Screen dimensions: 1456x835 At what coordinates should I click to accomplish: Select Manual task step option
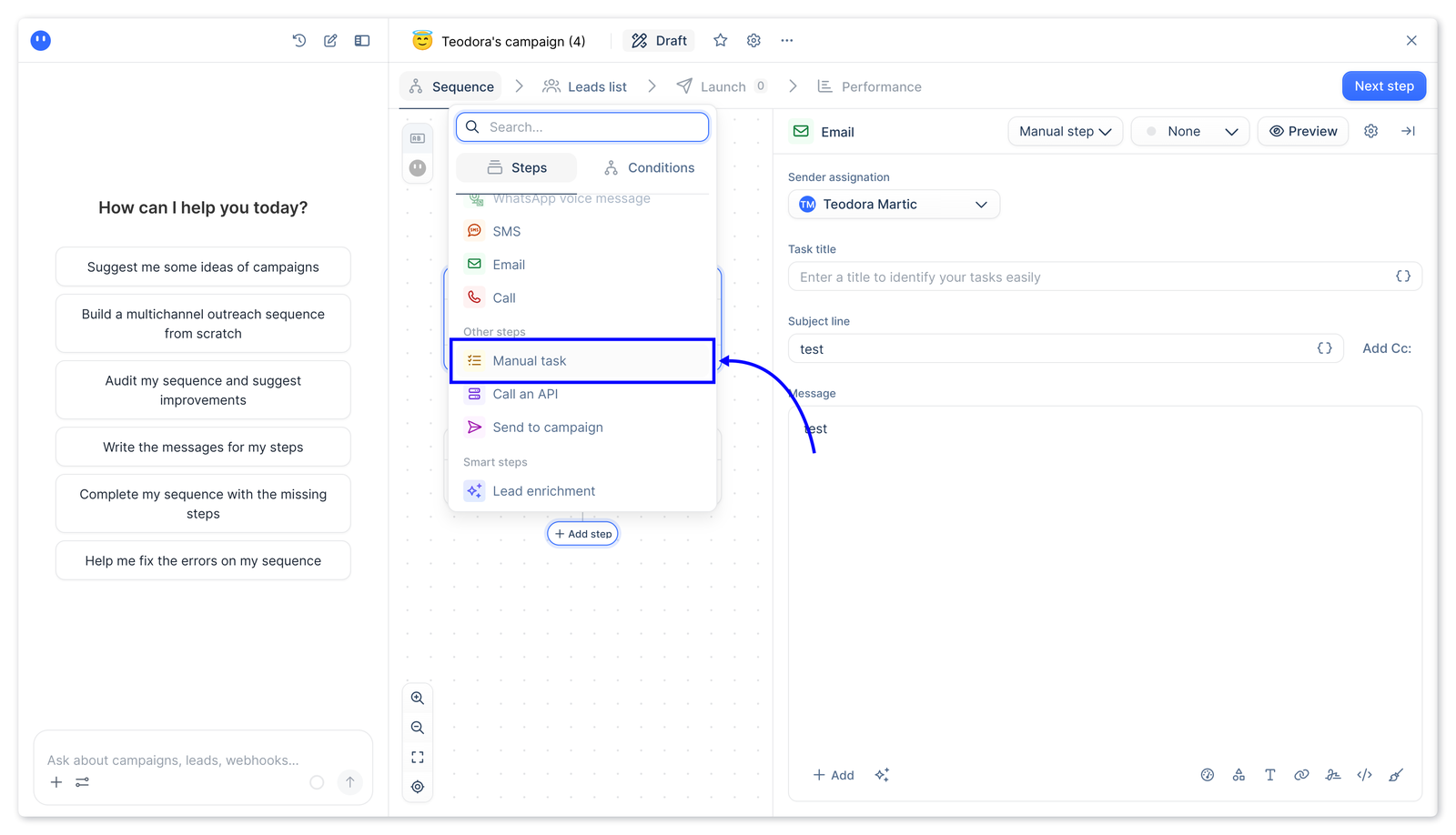pos(582,360)
